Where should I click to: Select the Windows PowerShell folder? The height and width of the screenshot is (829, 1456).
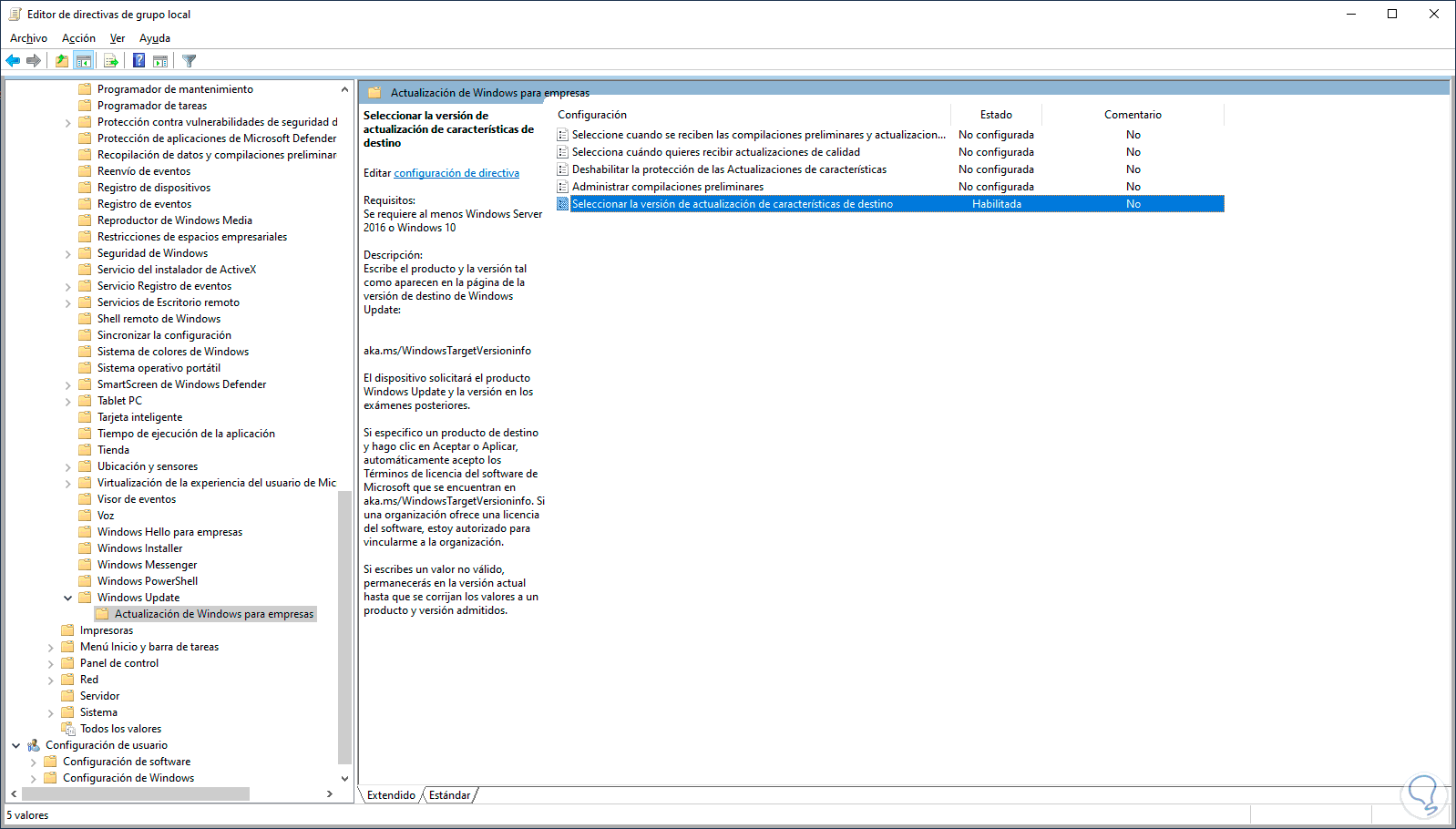click(x=148, y=581)
